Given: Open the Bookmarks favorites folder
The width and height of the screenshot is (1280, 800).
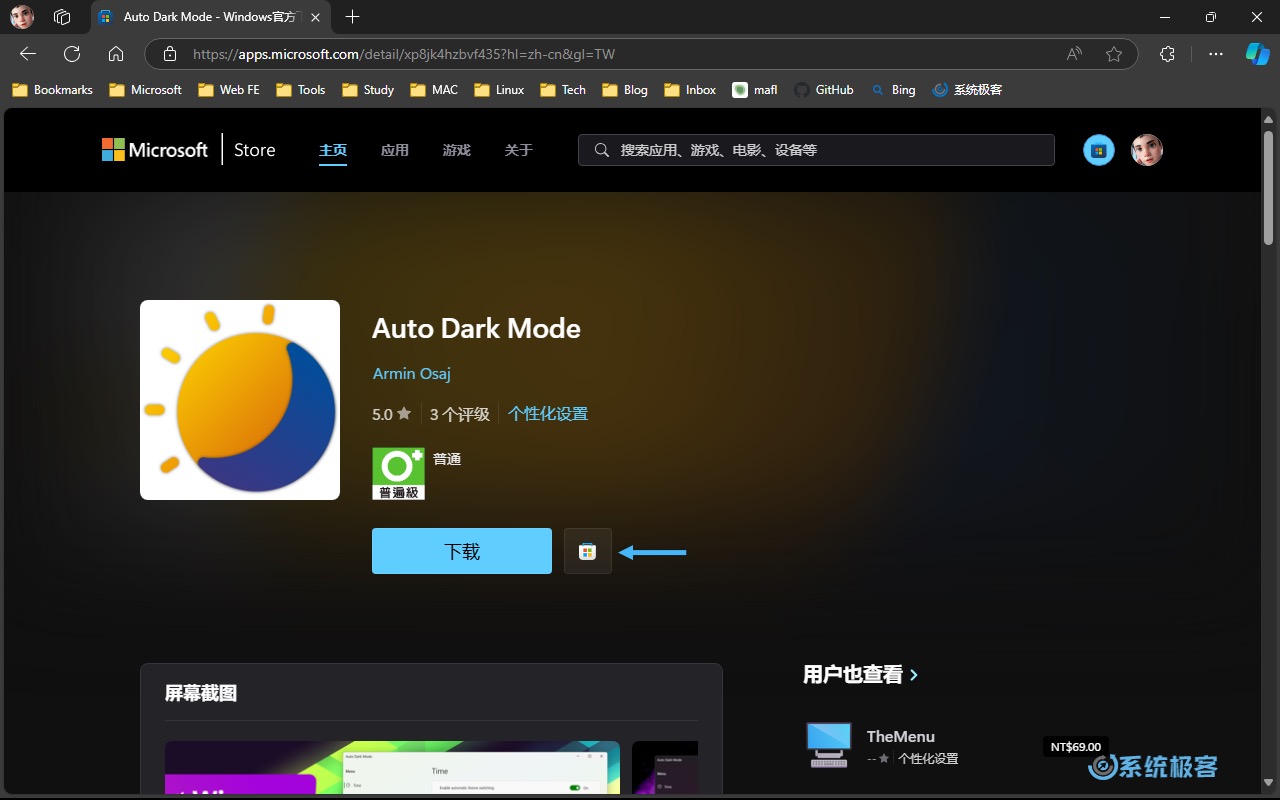Looking at the screenshot, I should 52,90.
